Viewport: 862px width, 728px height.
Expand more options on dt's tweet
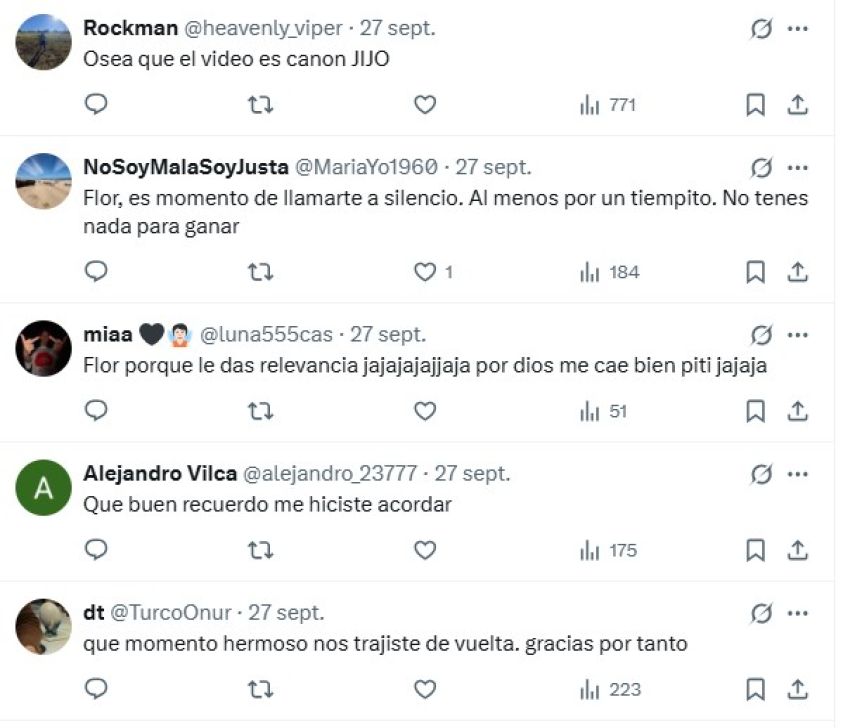(798, 612)
